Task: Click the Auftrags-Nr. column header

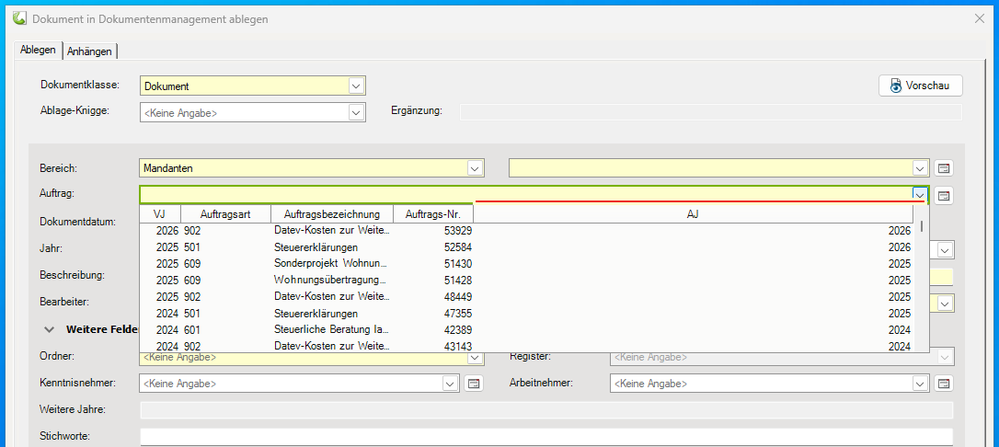Action: (x=433, y=214)
